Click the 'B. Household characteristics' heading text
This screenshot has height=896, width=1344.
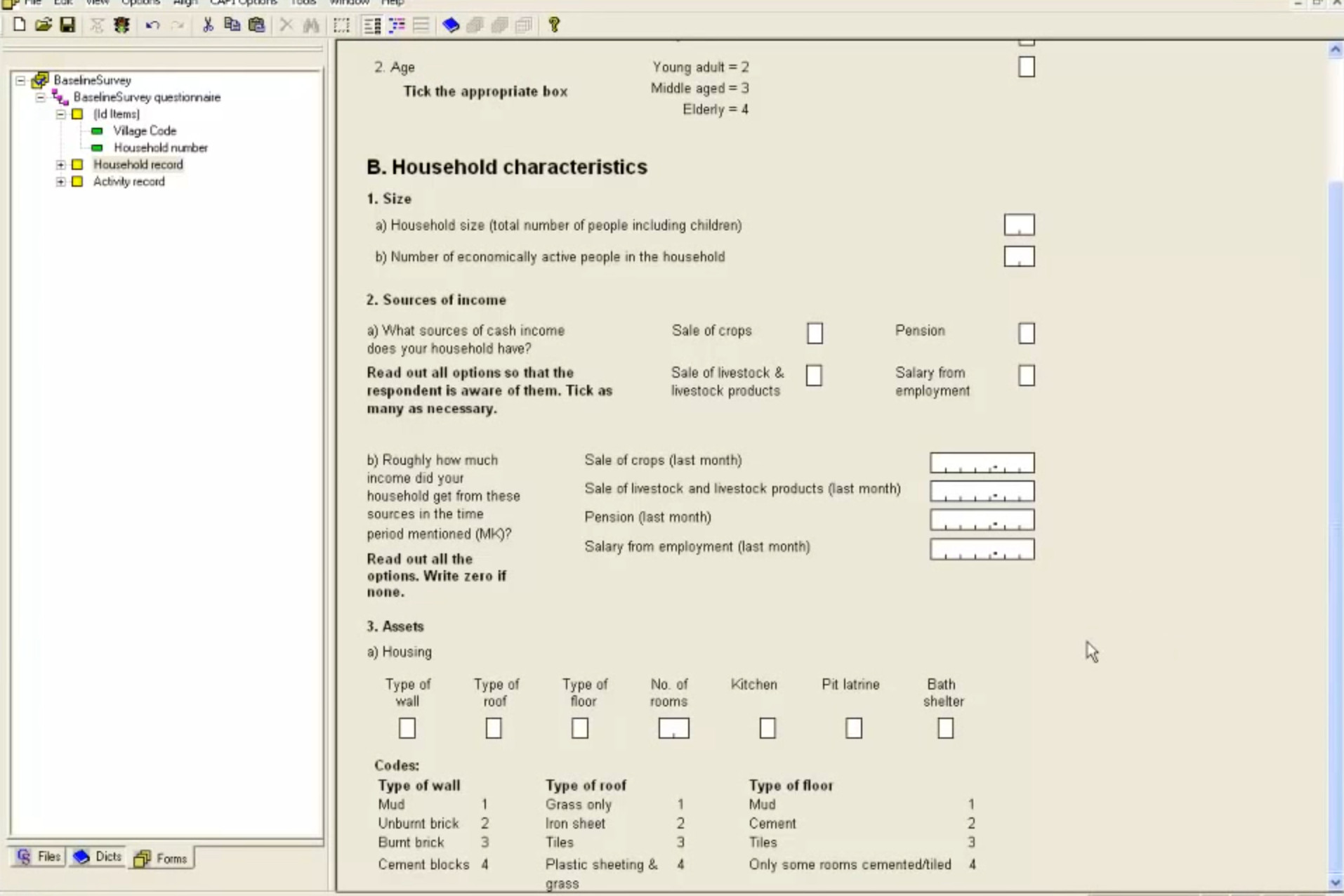pos(507,167)
